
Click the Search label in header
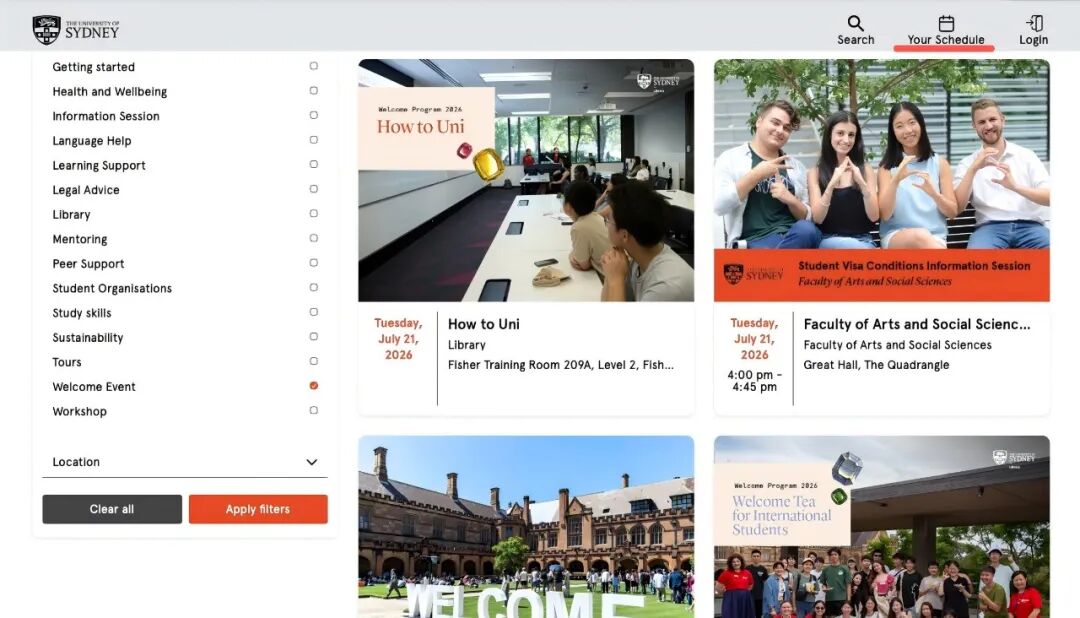[x=855, y=40]
